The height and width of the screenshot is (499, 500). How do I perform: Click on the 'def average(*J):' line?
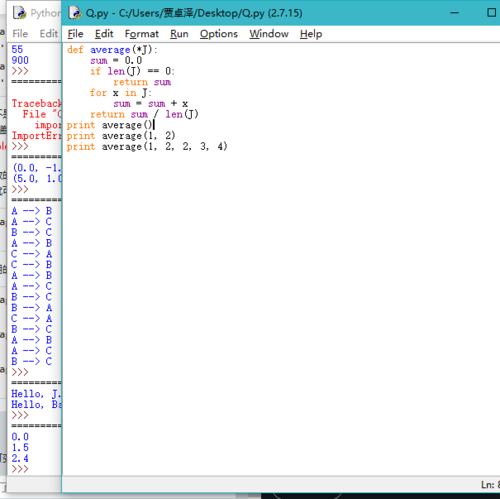point(112,50)
